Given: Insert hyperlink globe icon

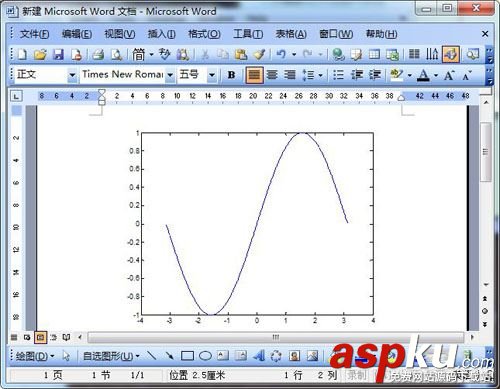Looking at the screenshot, I should 338,54.
